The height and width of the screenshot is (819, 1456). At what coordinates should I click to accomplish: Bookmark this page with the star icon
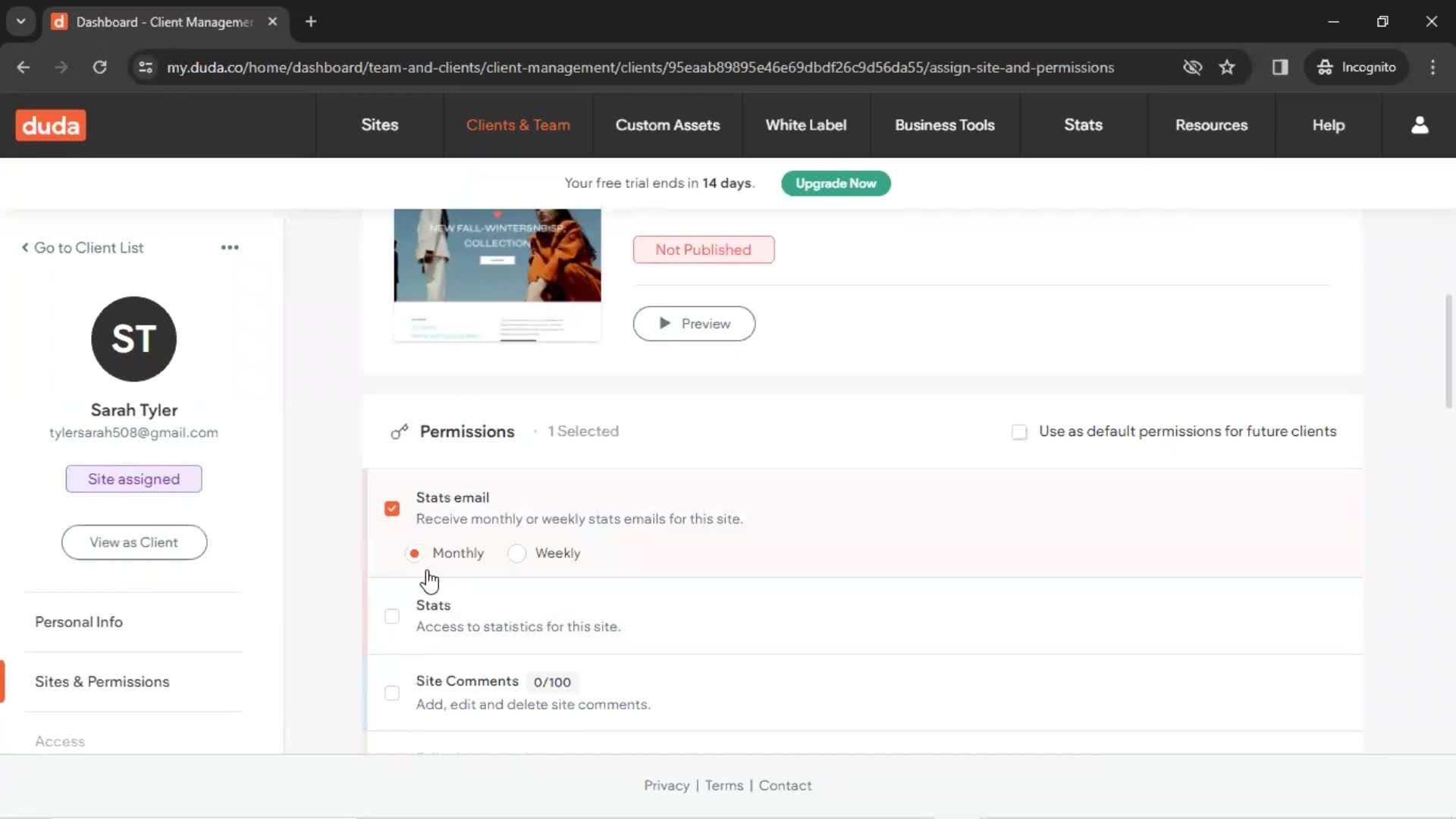(1227, 67)
